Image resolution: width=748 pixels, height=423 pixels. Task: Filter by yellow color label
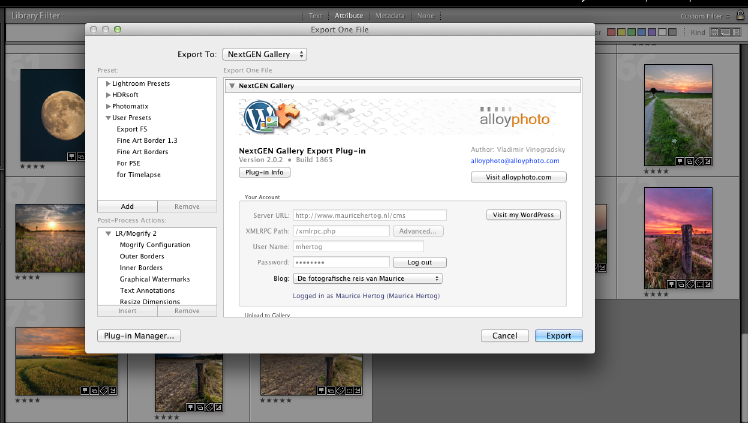[x=621, y=32]
